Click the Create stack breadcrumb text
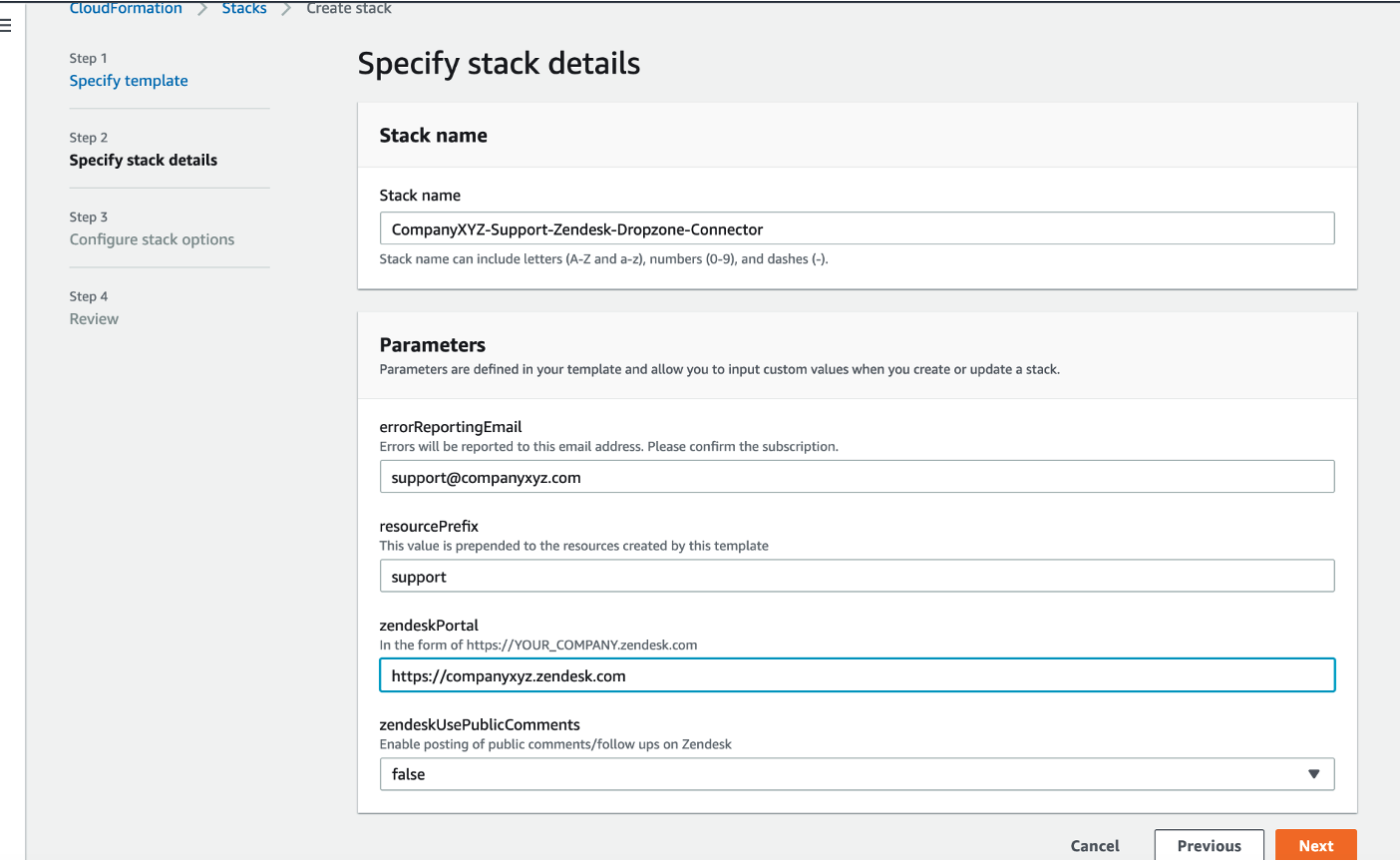 348,9
